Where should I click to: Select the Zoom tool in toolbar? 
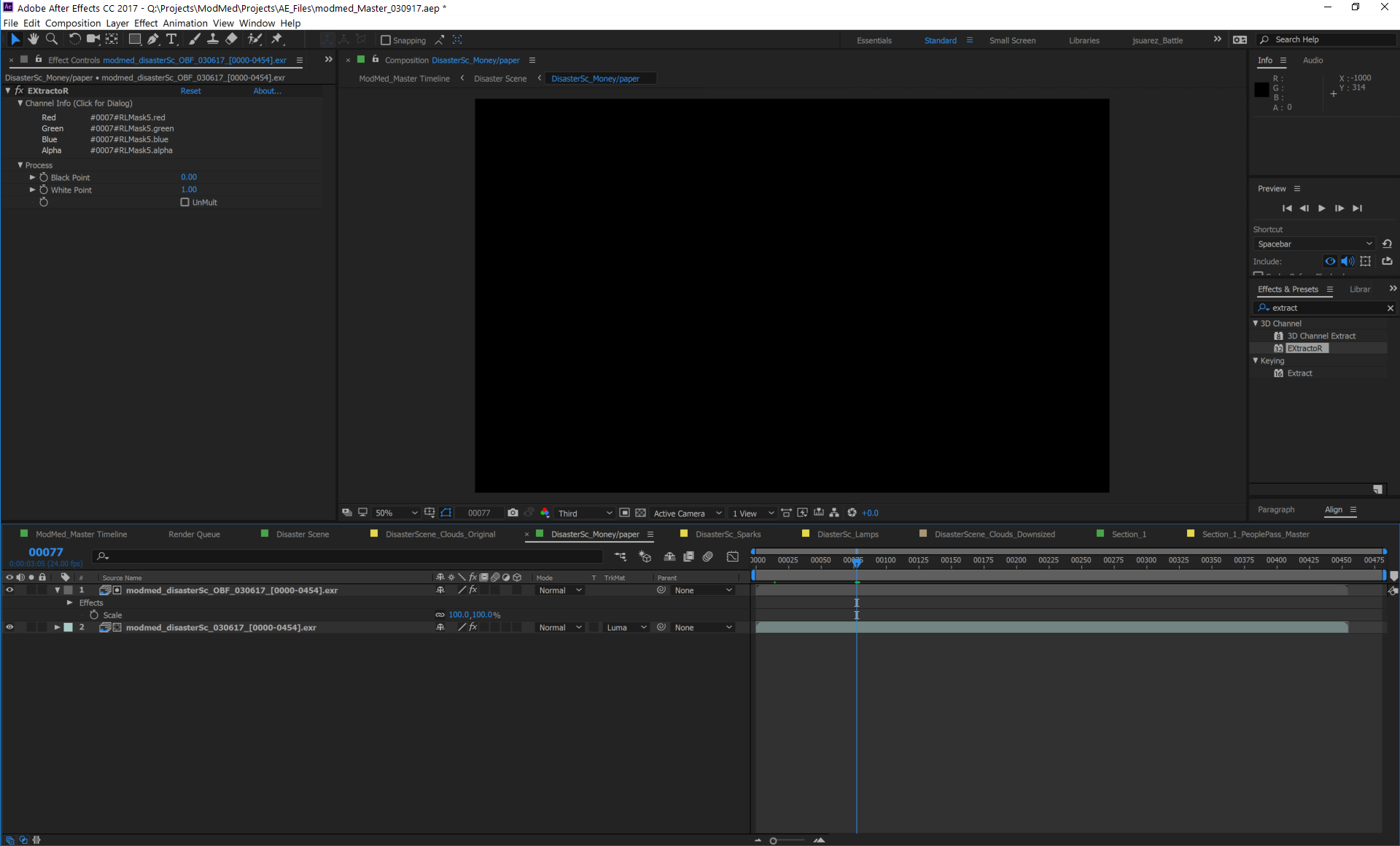coord(52,39)
